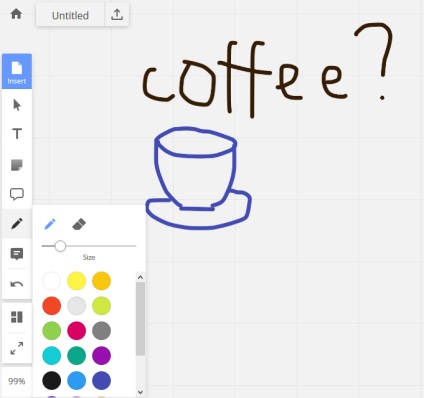Pick the purple color swatch
The width and height of the screenshot is (424, 398).
click(x=101, y=355)
